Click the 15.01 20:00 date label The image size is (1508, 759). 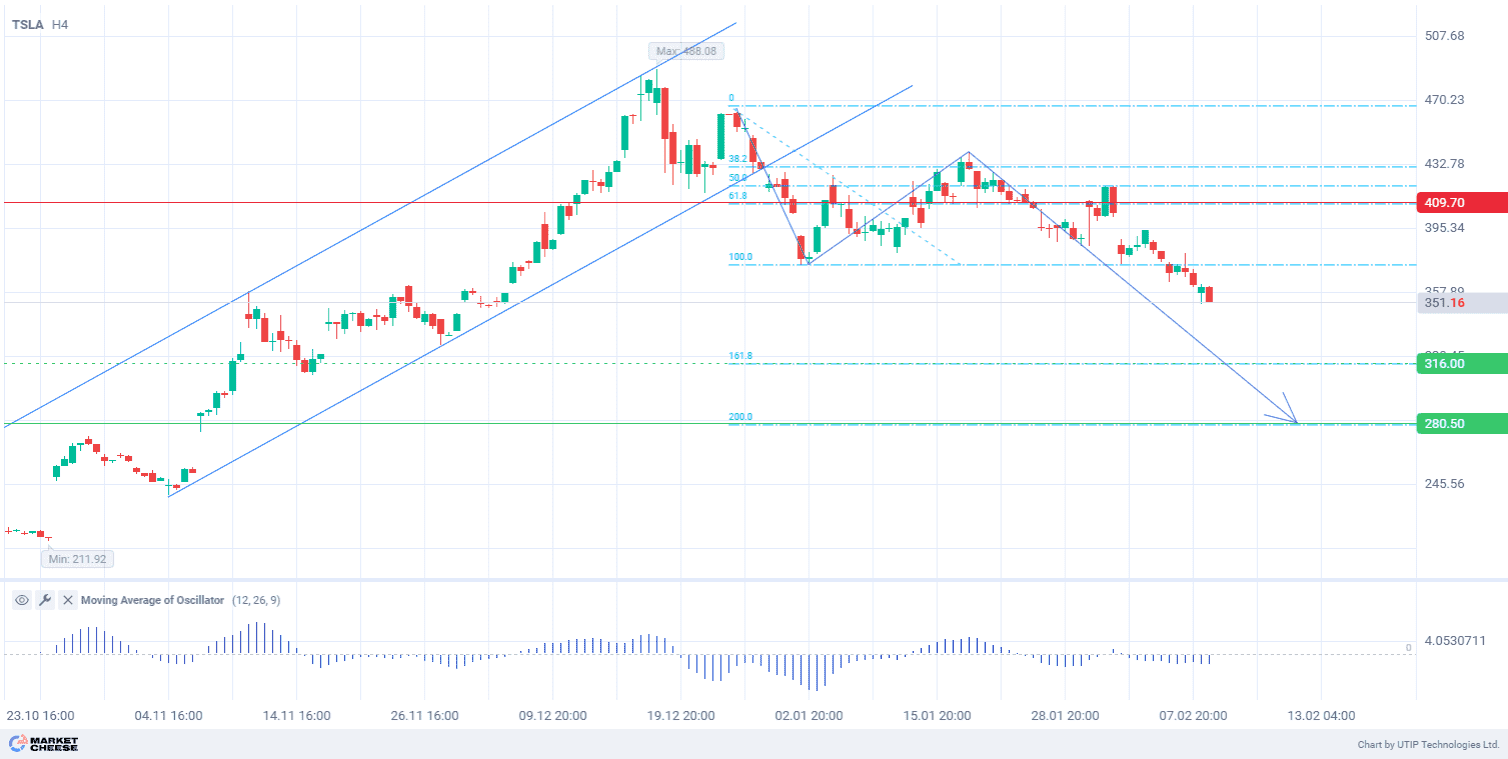tap(936, 716)
